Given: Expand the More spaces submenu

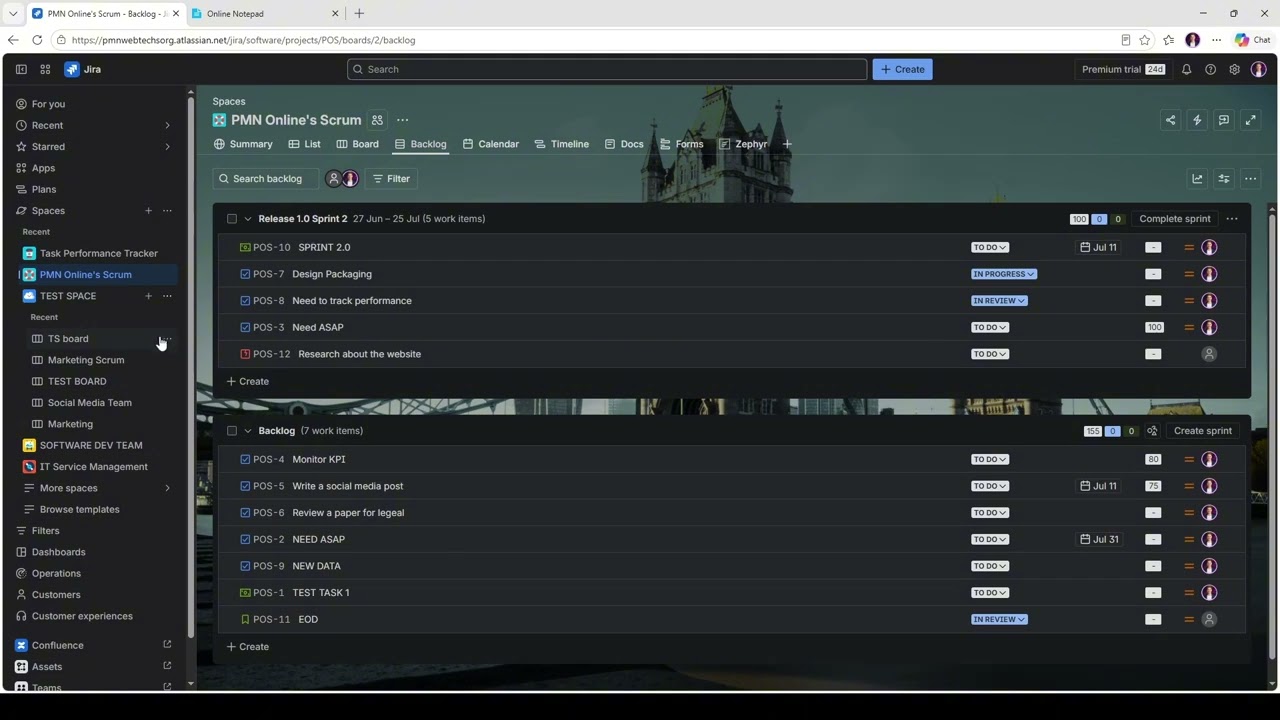Looking at the screenshot, I should point(167,488).
